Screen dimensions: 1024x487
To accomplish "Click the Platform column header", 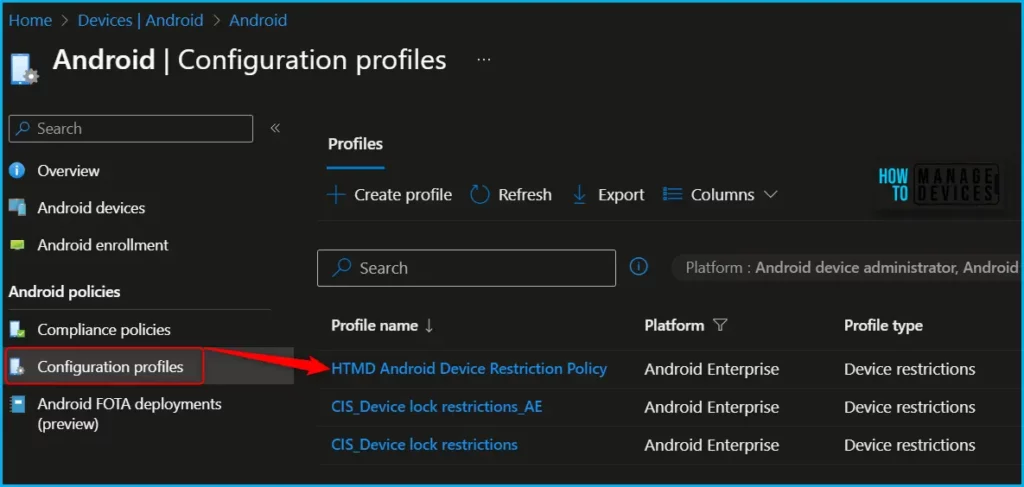I will click(674, 326).
